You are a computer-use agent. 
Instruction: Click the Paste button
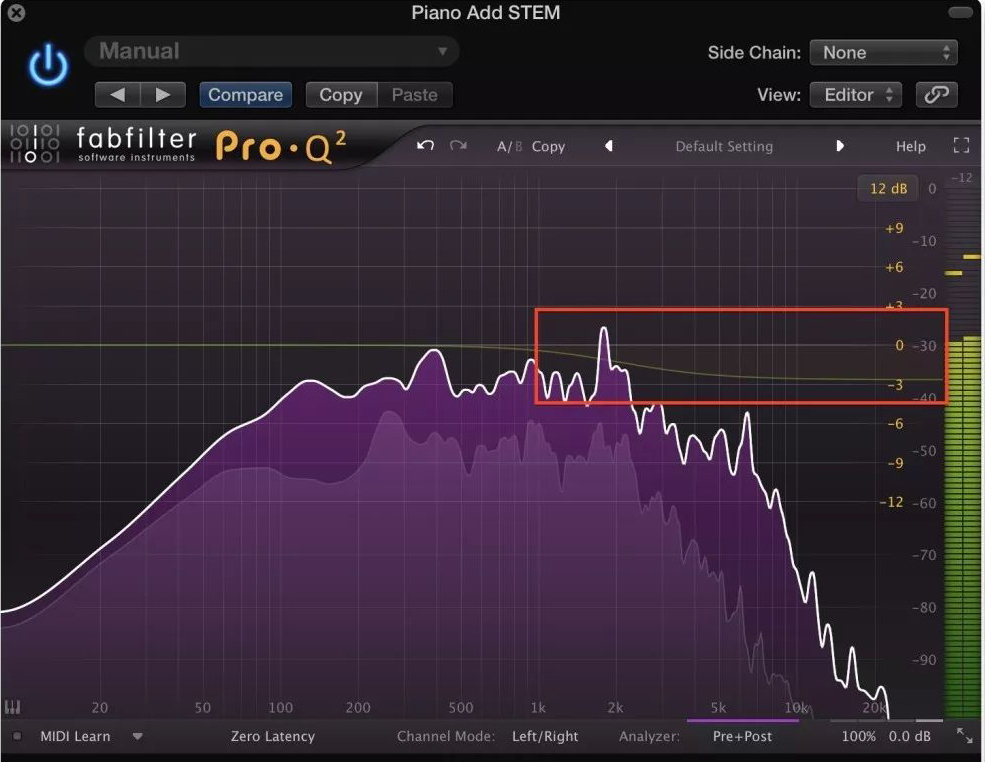point(415,95)
